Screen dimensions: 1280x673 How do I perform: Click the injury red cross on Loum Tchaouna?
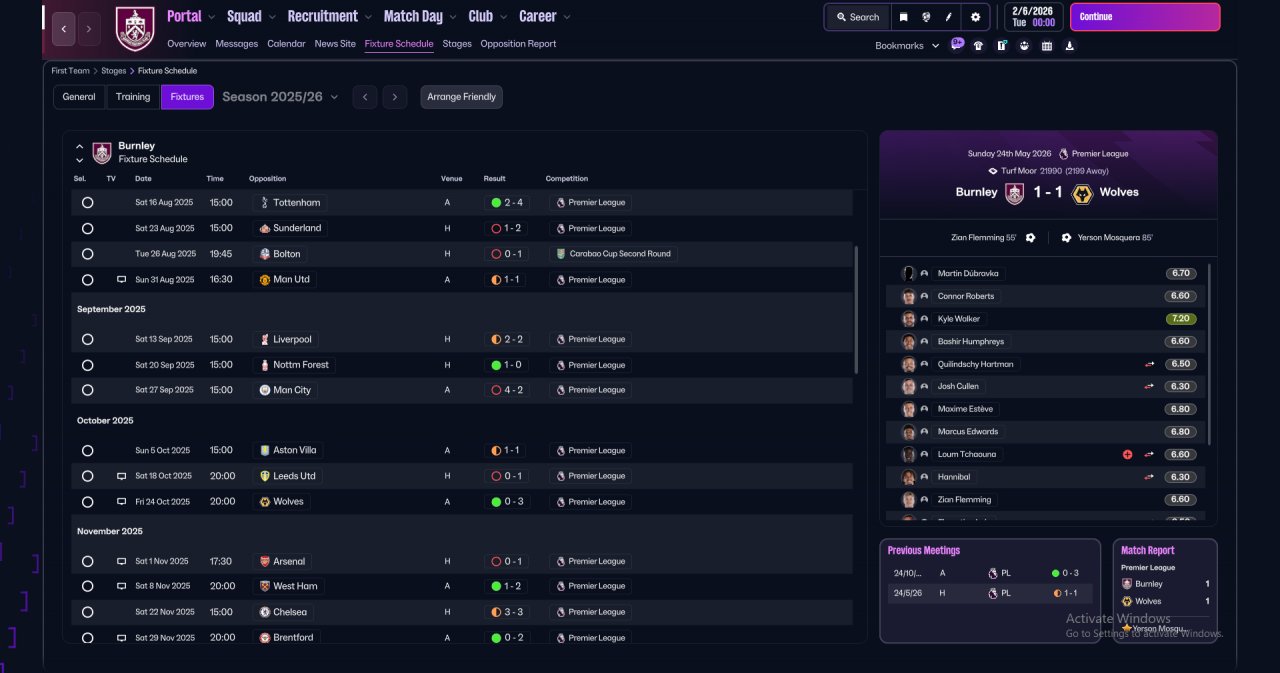(x=1128, y=455)
